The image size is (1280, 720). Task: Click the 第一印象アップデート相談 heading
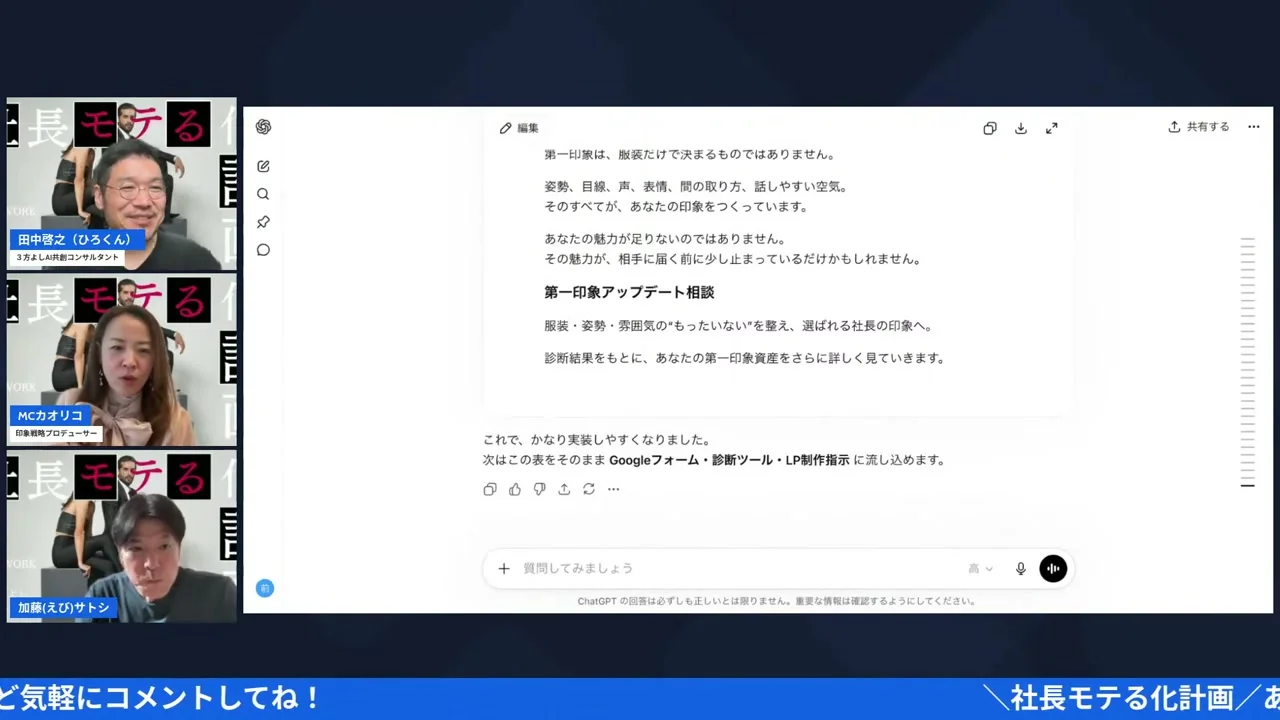click(629, 292)
